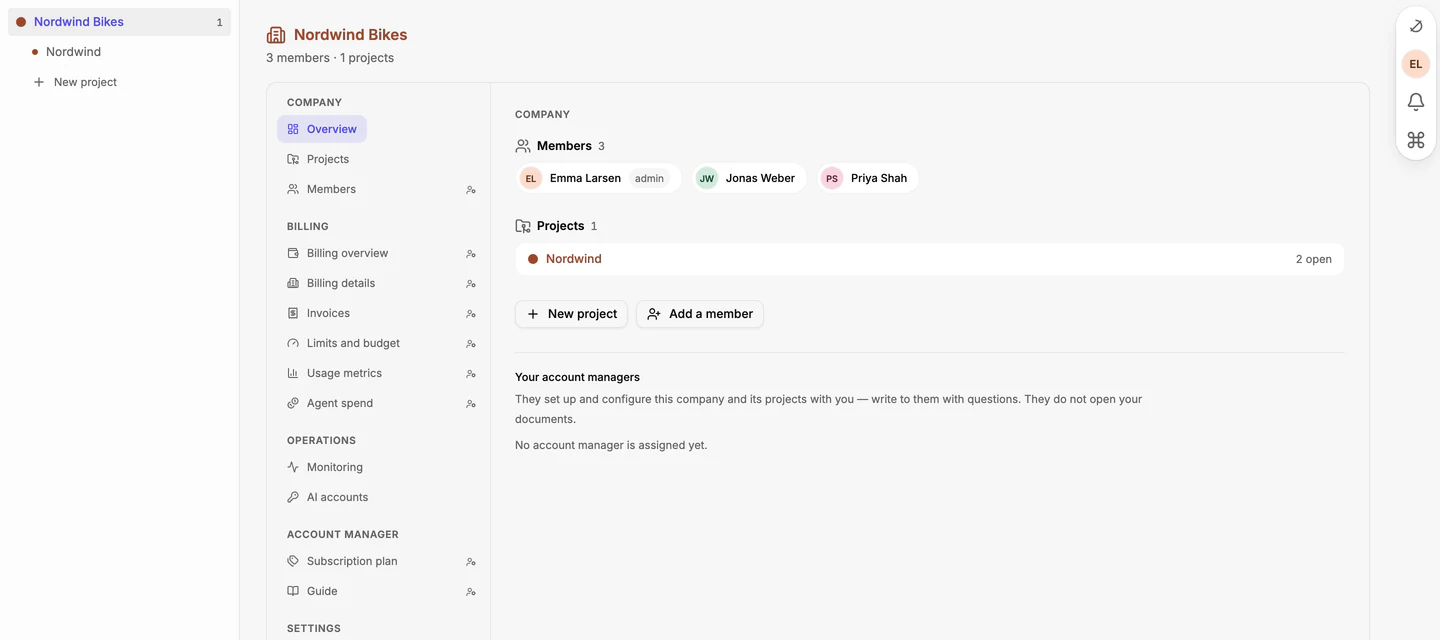
Task: Open the command palette icon
Action: (1416, 140)
